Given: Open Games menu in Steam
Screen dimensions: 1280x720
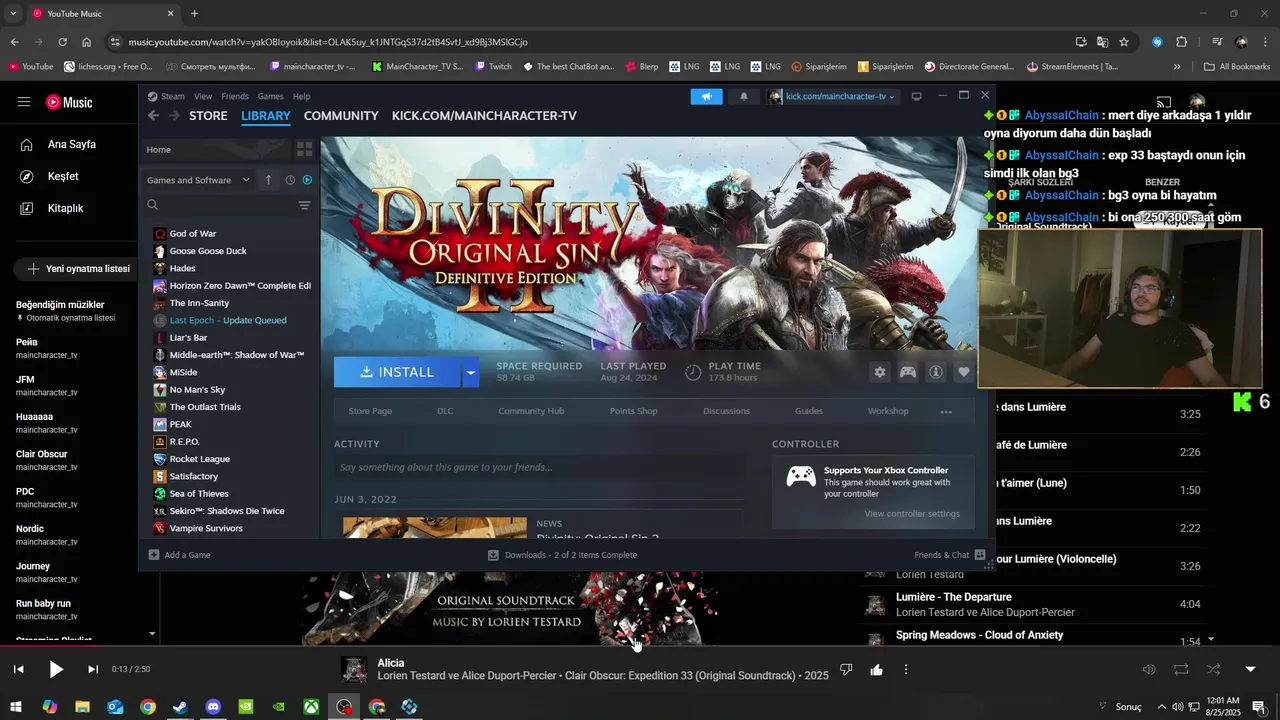Looking at the screenshot, I should tap(271, 97).
